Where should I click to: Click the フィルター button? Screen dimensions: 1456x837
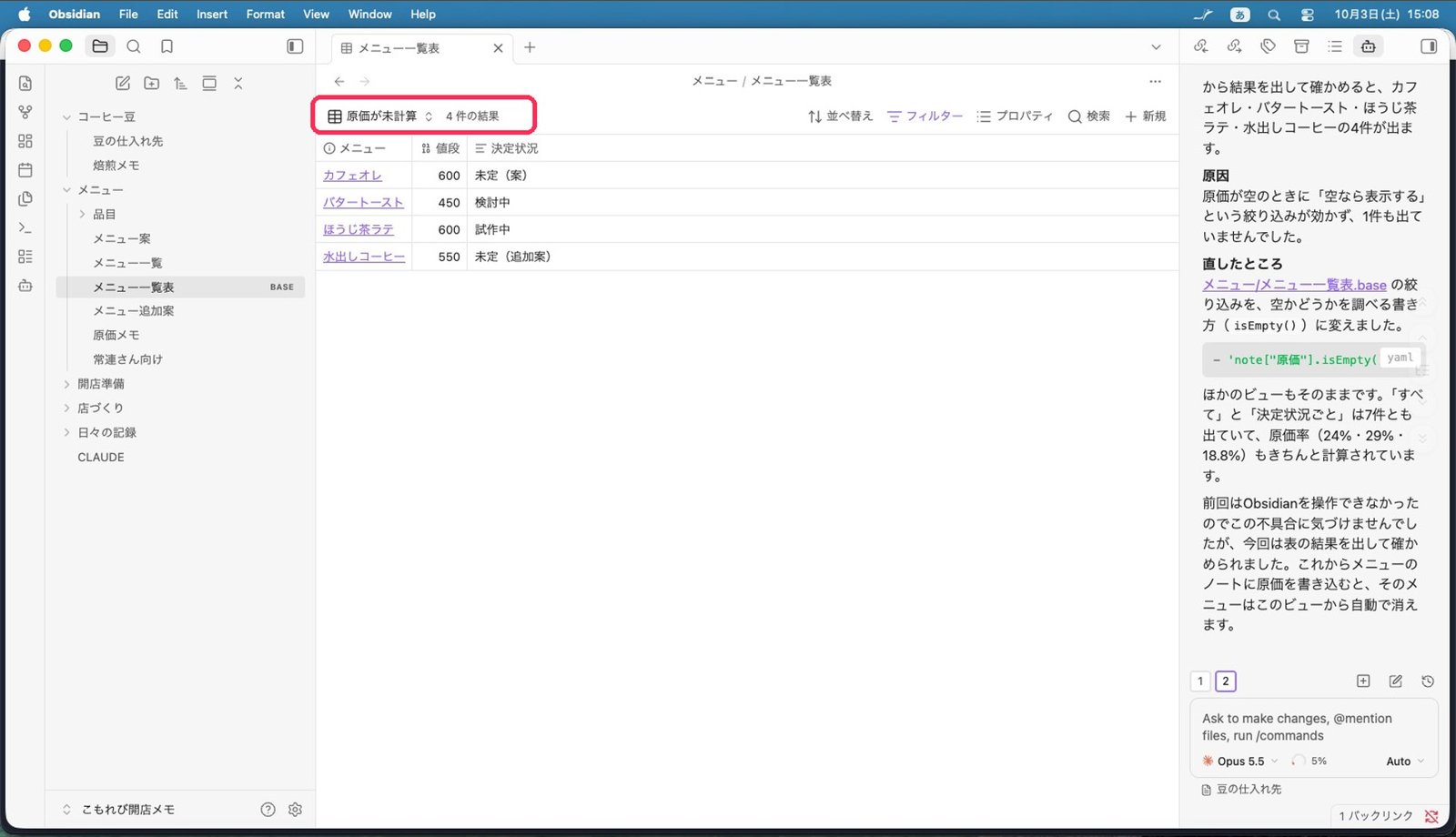point(925,116)
